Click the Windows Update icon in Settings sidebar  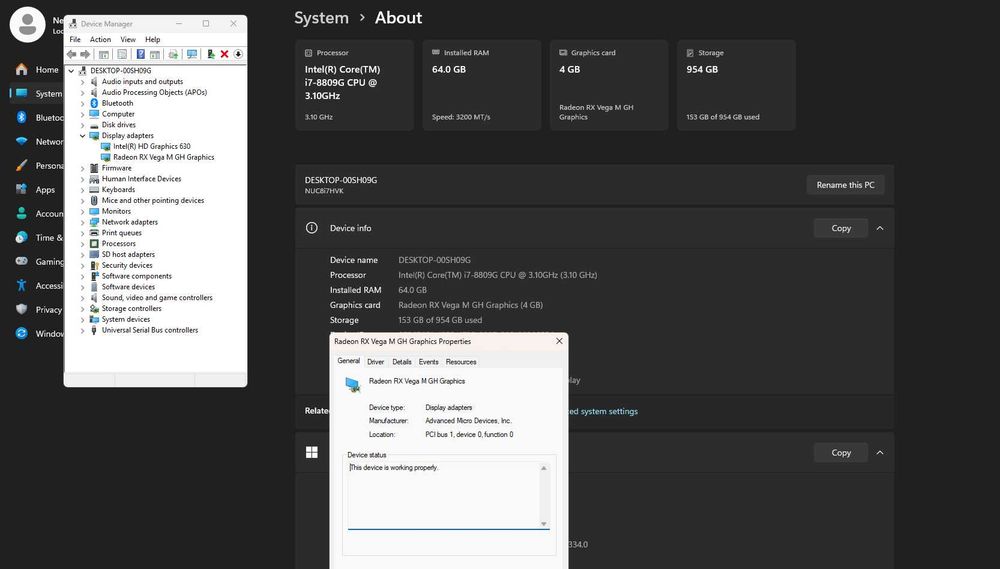coord(22,333)
